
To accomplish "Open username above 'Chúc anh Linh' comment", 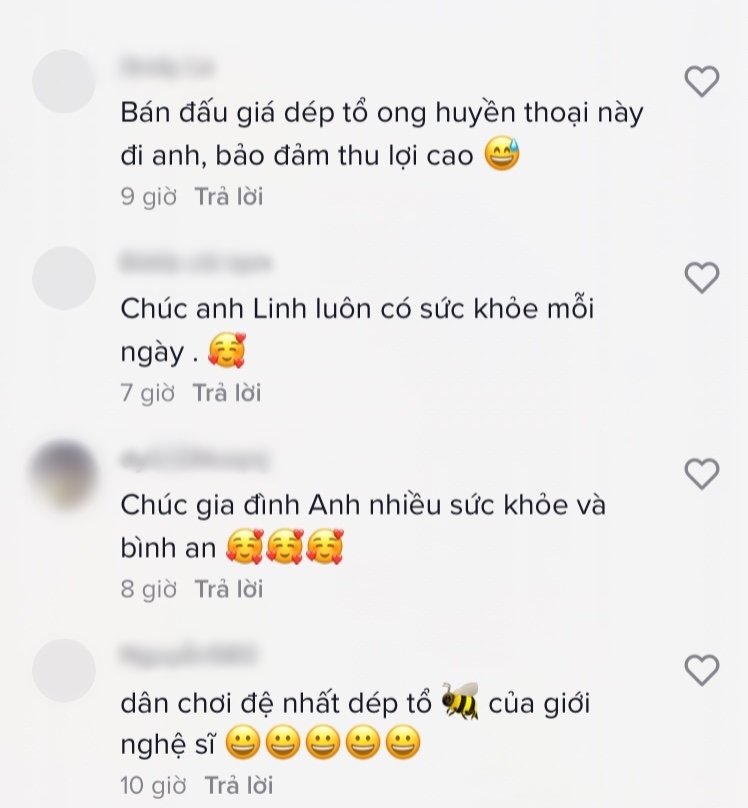I will pos(195,263).
